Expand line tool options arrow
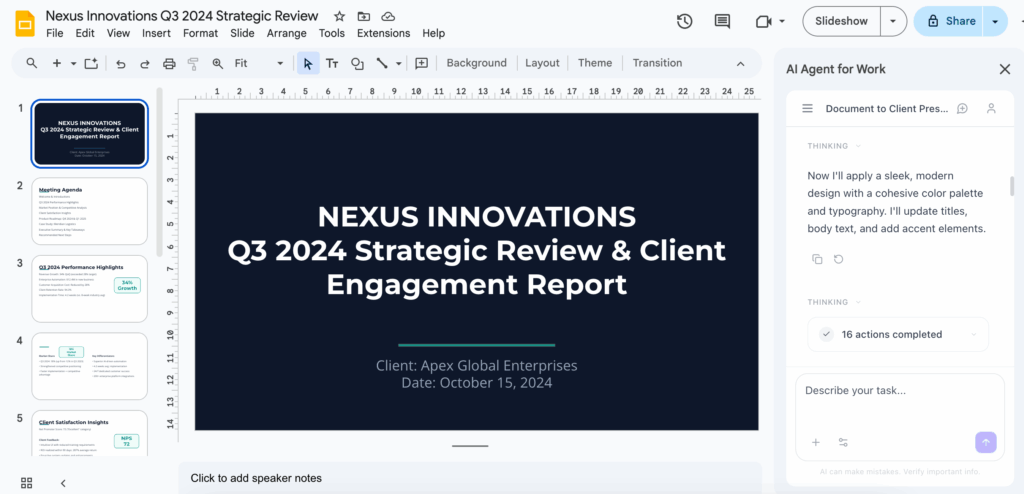Image resolution: width=1024 pixels, height=494 pixels. pos(398,63)
